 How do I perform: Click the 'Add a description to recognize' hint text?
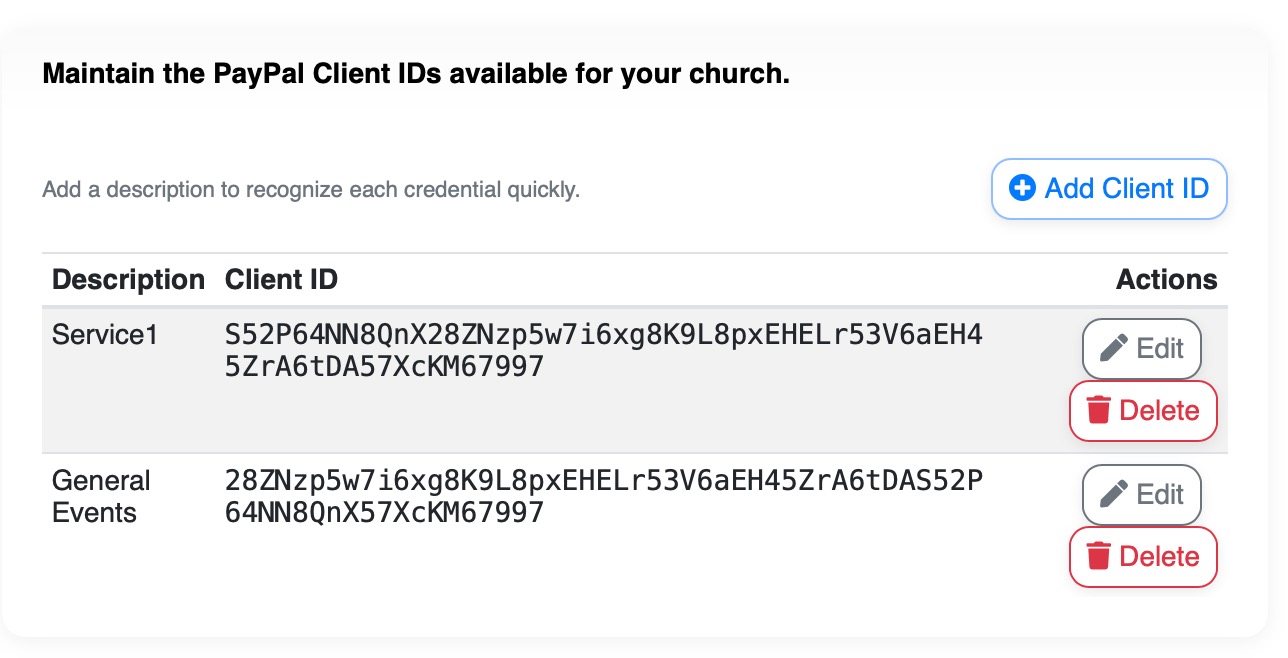click(x=311, y=189)
